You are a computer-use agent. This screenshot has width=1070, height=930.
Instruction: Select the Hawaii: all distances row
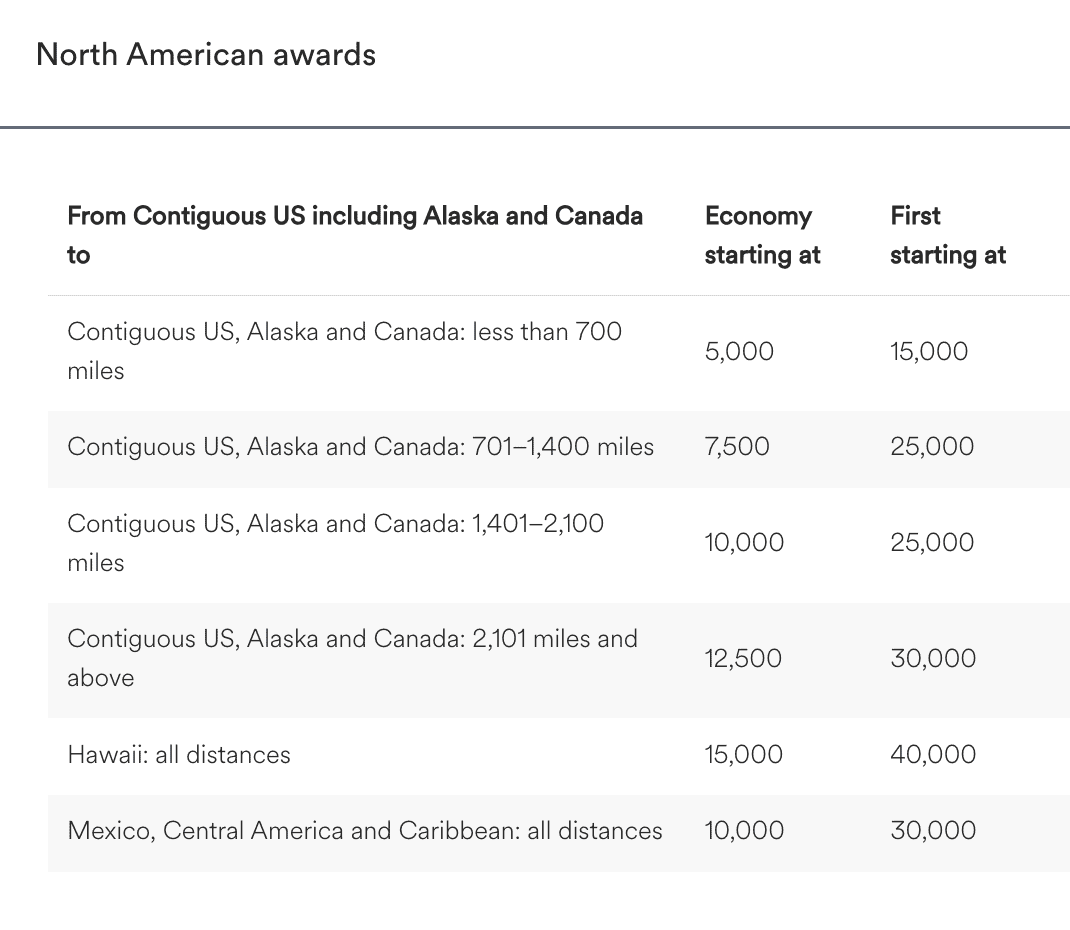point(179,754)
